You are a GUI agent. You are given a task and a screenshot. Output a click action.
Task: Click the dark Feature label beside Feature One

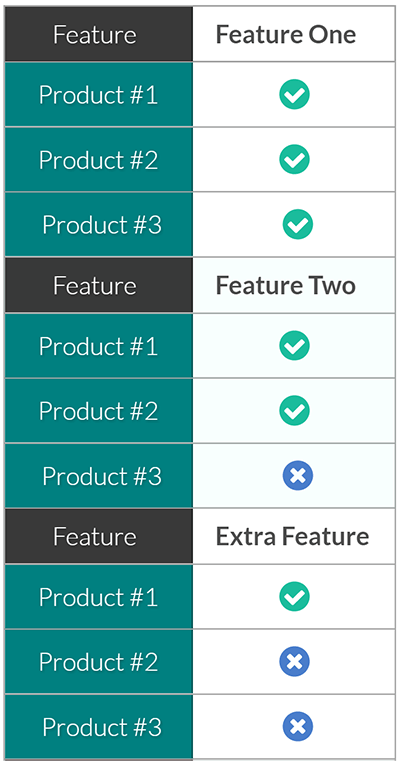click(x=99, y=34)
